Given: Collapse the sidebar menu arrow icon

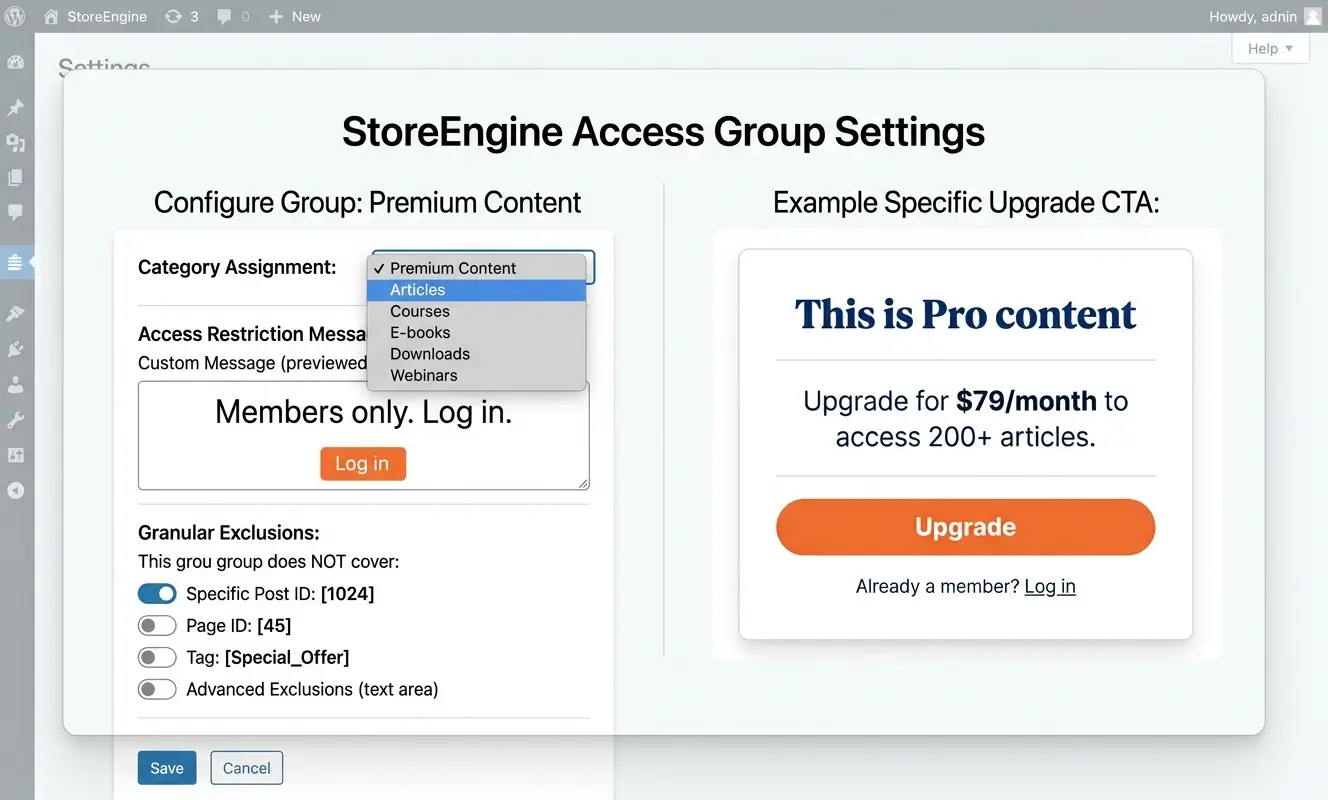Looking at the screenshot, I should [15, 490].
